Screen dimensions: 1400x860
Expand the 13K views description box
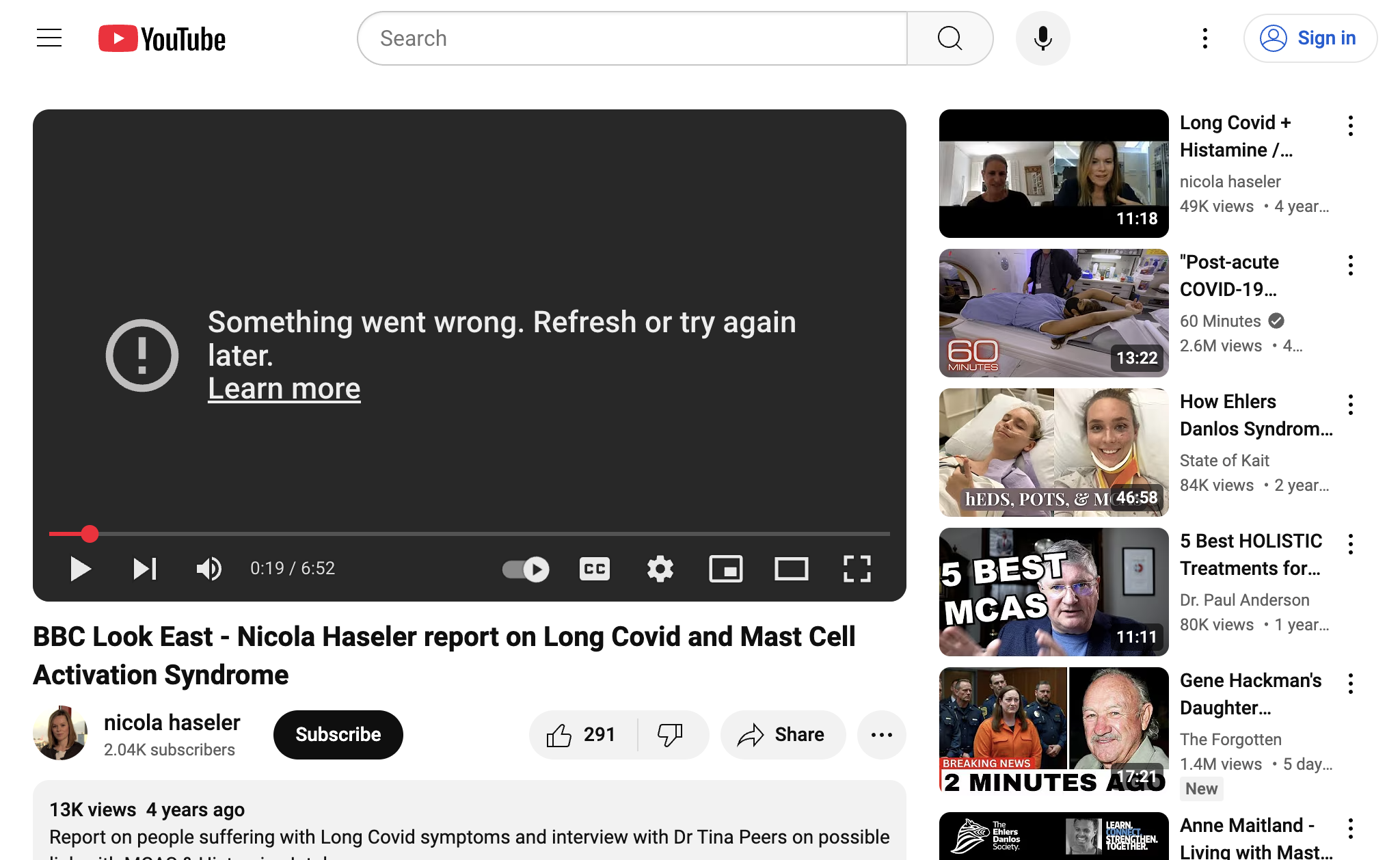(470, 820)
